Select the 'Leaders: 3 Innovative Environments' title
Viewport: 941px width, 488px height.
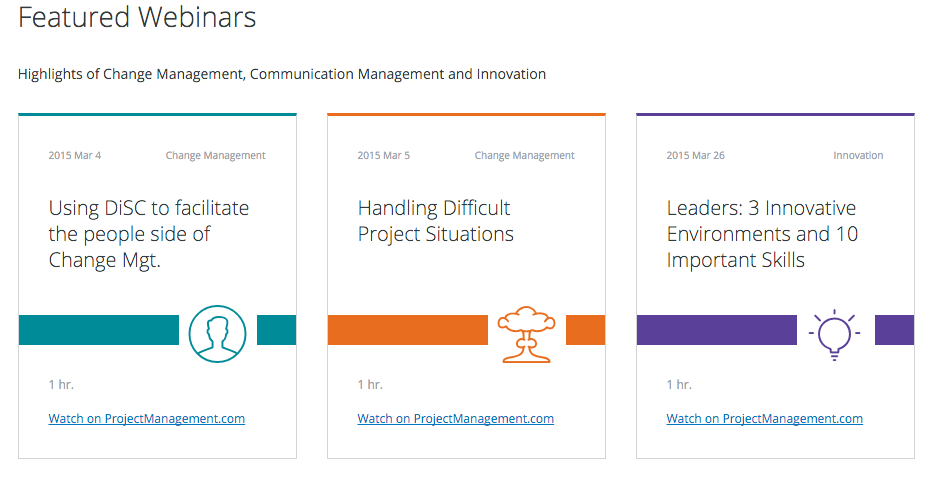tap(762, 234)
